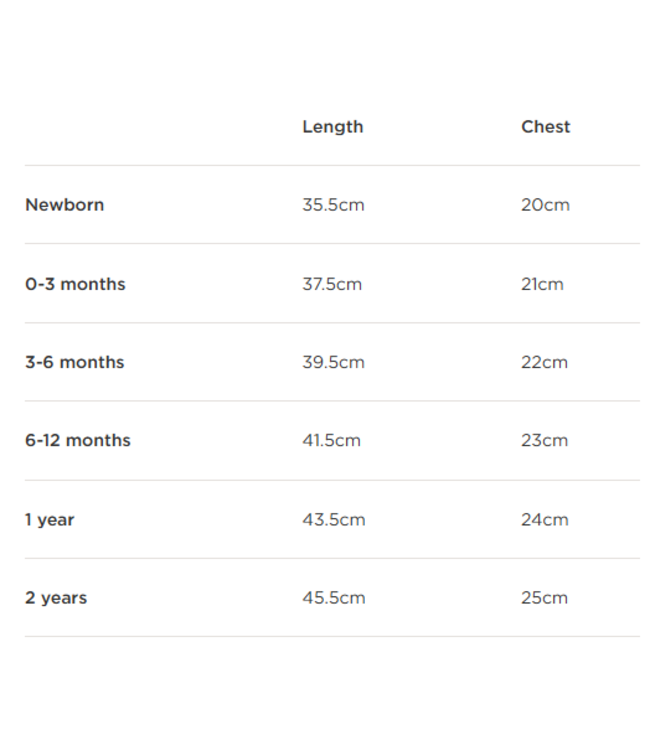This screenshot has height=750, width=650.
Task: Select the 1 year row label
Action: [x=49, y=520]
